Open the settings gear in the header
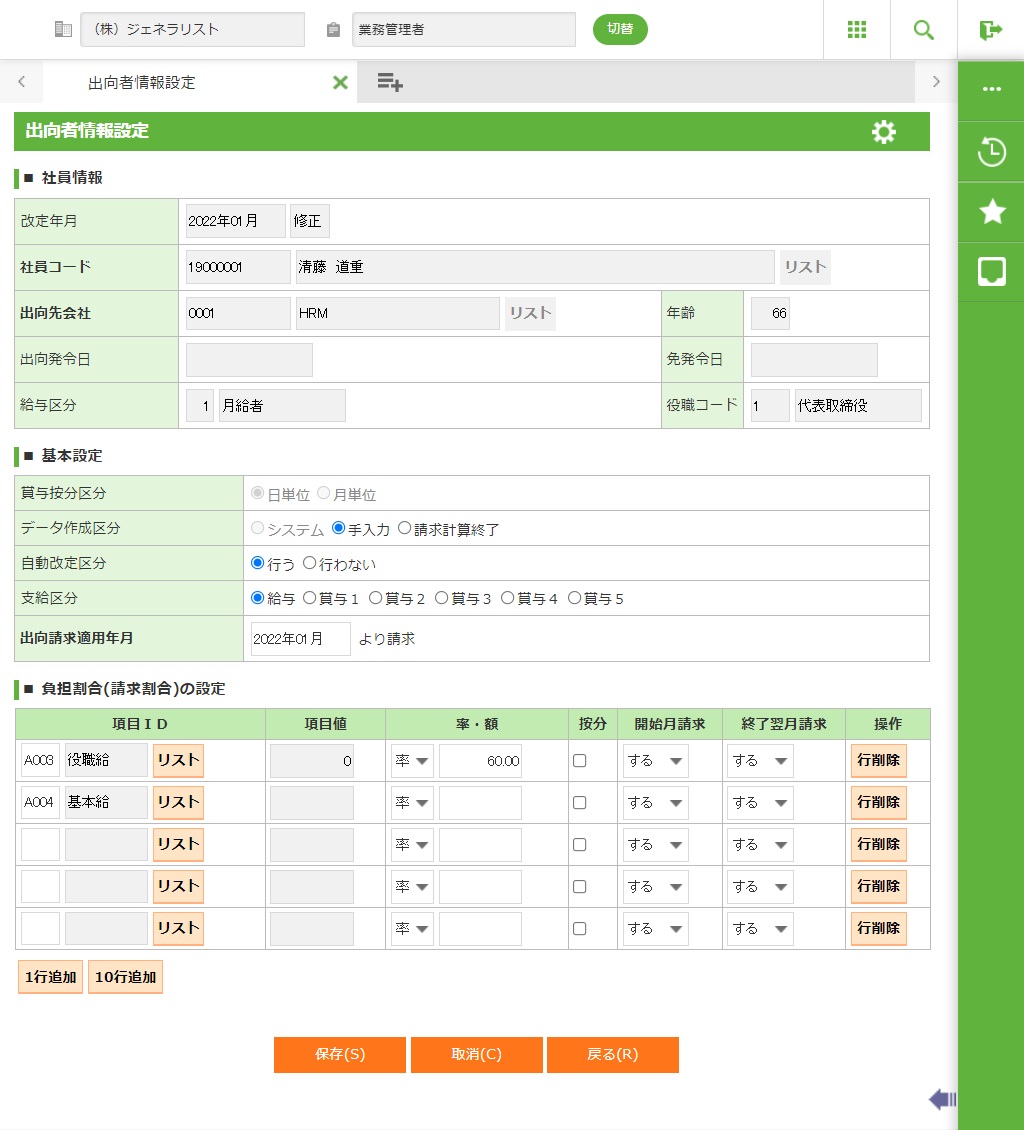The image size is (1024, 1130). pyautogui.click(x=884, y=132)
